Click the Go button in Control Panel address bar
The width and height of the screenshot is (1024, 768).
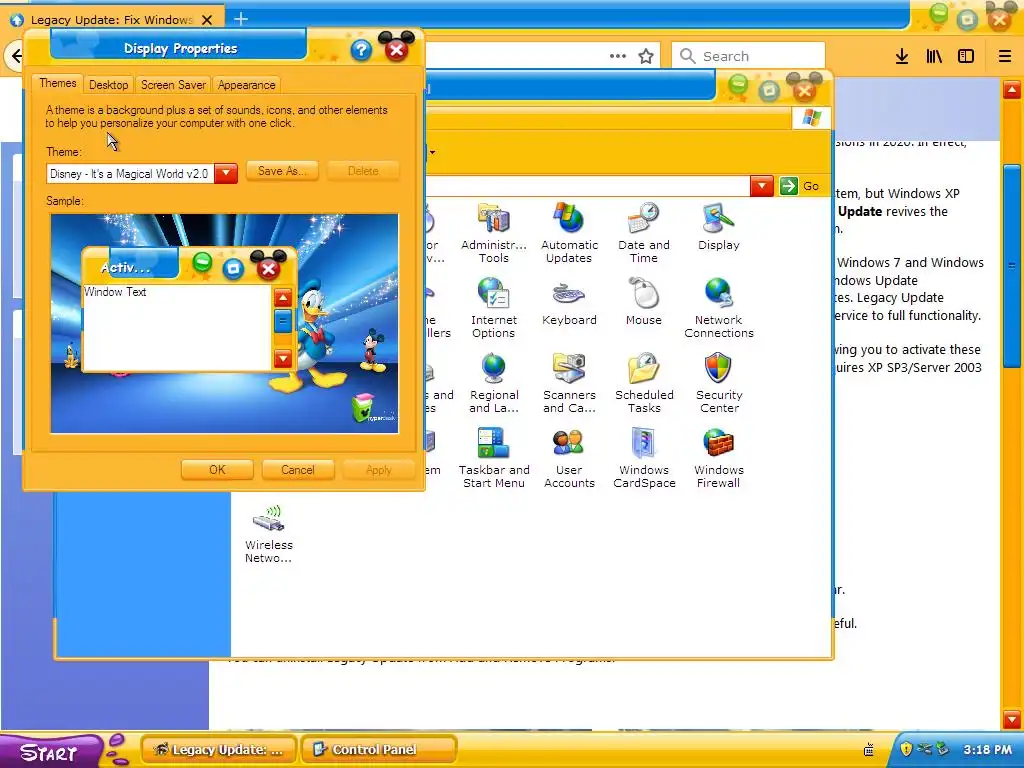[x=801, y=186]
